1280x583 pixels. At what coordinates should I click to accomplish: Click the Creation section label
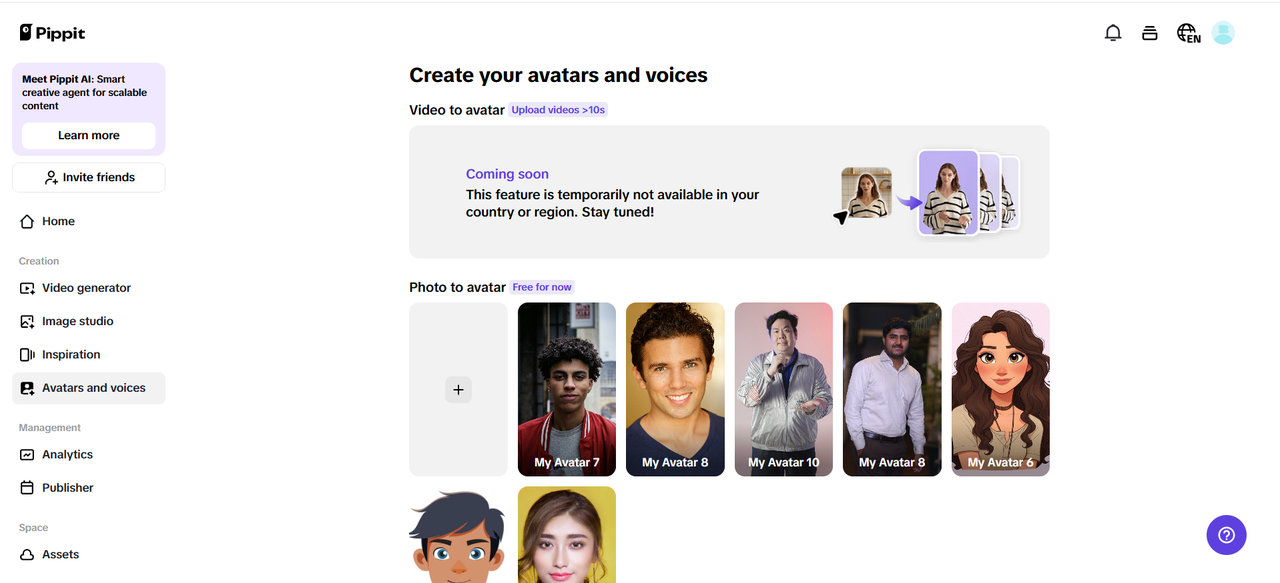(39, 261)
